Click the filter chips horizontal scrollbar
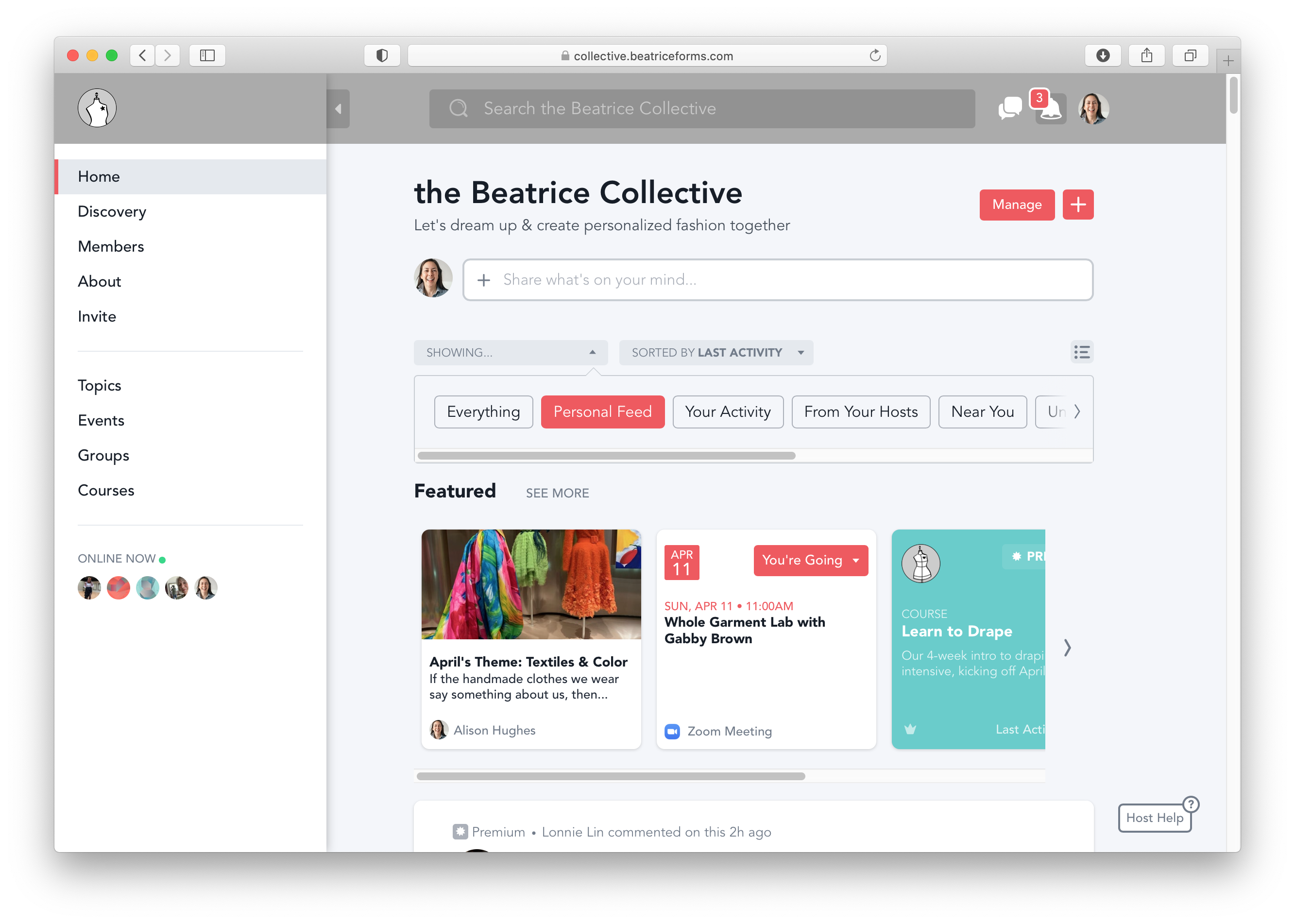1295x924 pixels. [x=606, y=456]
